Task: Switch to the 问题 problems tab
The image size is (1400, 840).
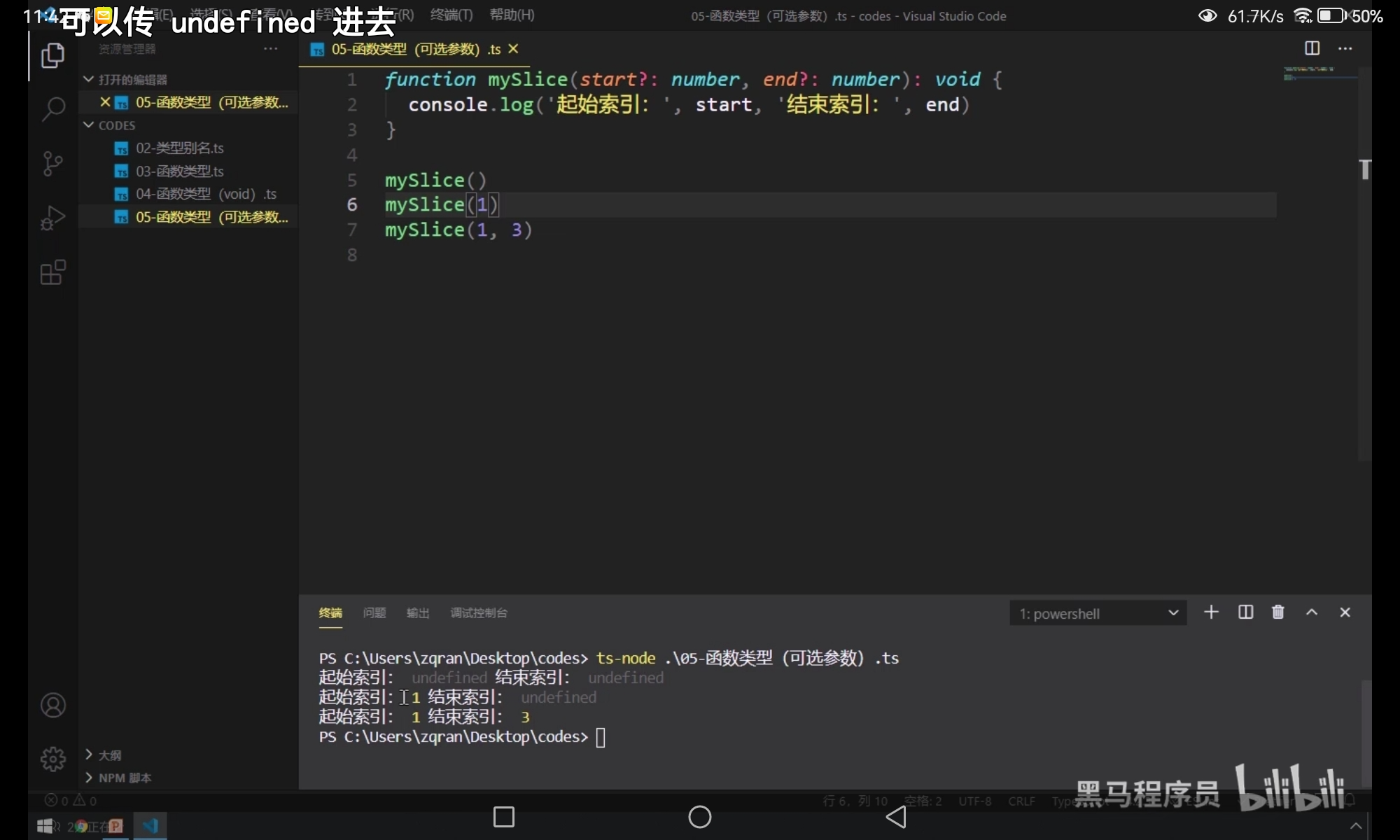Action: 374,613
